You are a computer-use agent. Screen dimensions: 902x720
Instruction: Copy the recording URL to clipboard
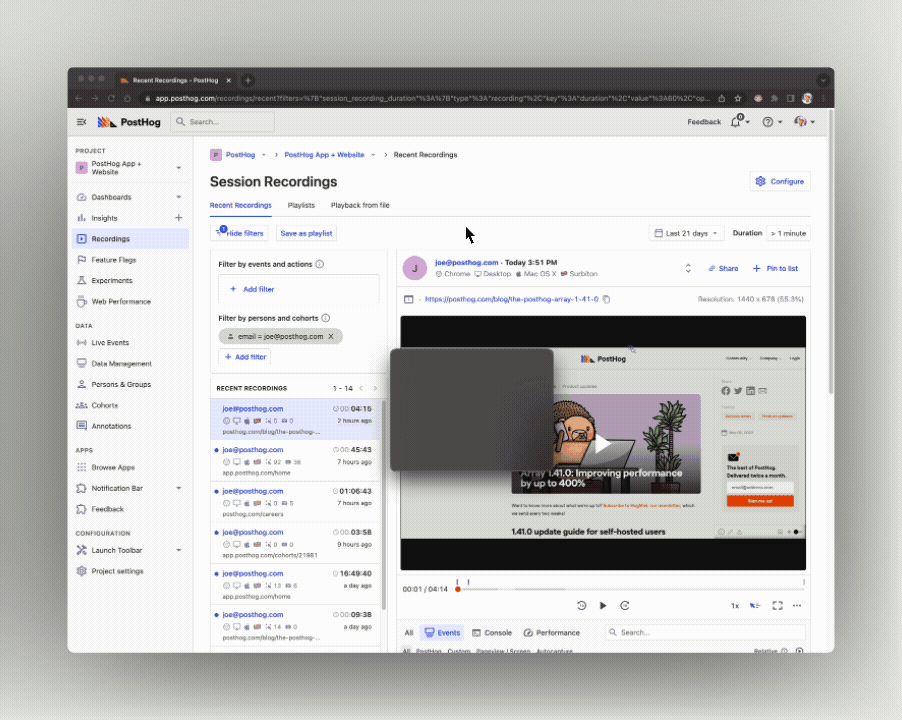[x=607, y=299]
